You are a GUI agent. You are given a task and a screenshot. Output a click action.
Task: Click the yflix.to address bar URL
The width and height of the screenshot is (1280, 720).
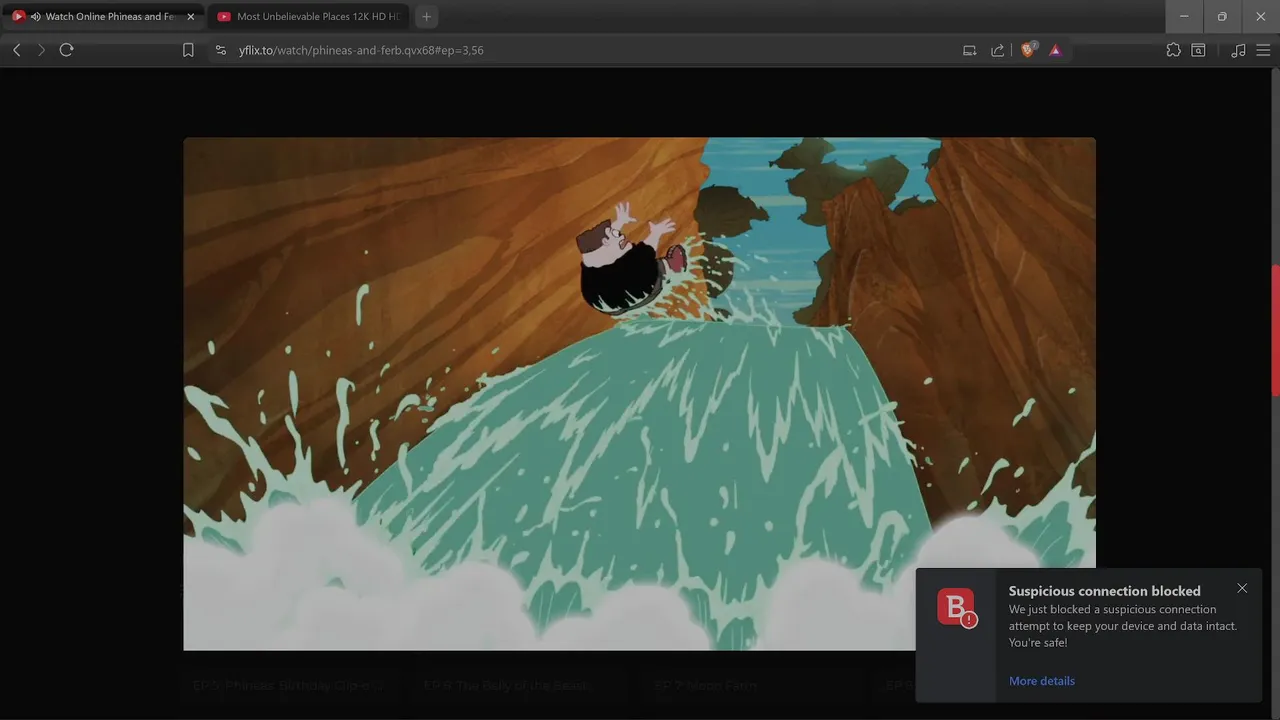[361, 50]
